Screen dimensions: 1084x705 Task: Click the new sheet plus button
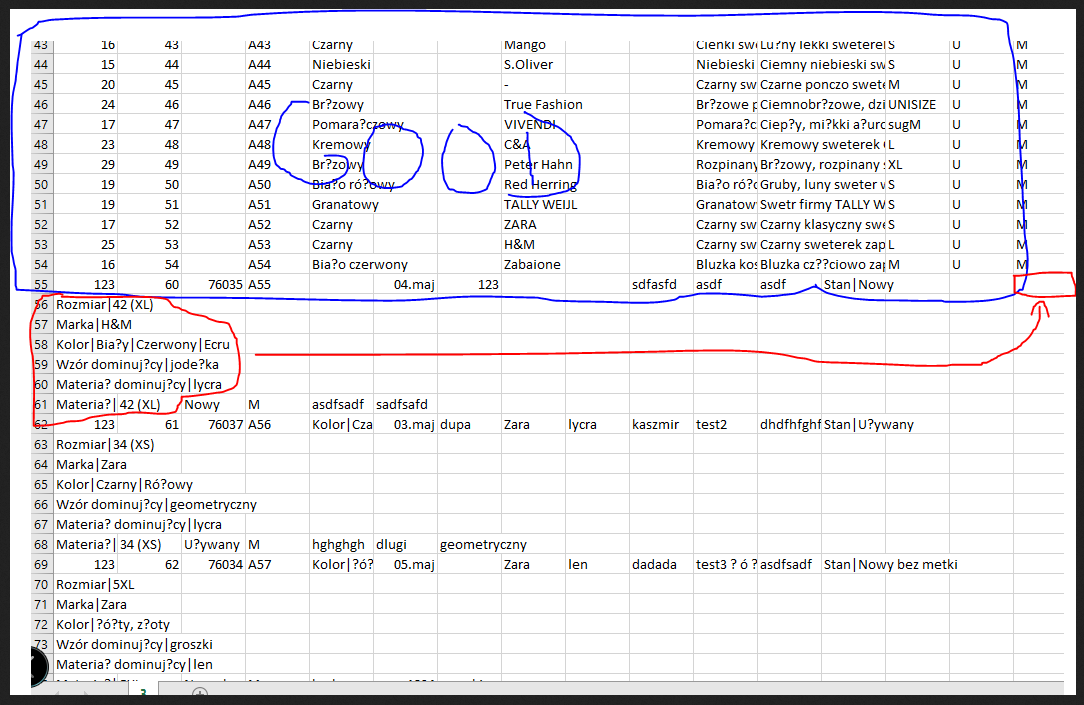199,693
